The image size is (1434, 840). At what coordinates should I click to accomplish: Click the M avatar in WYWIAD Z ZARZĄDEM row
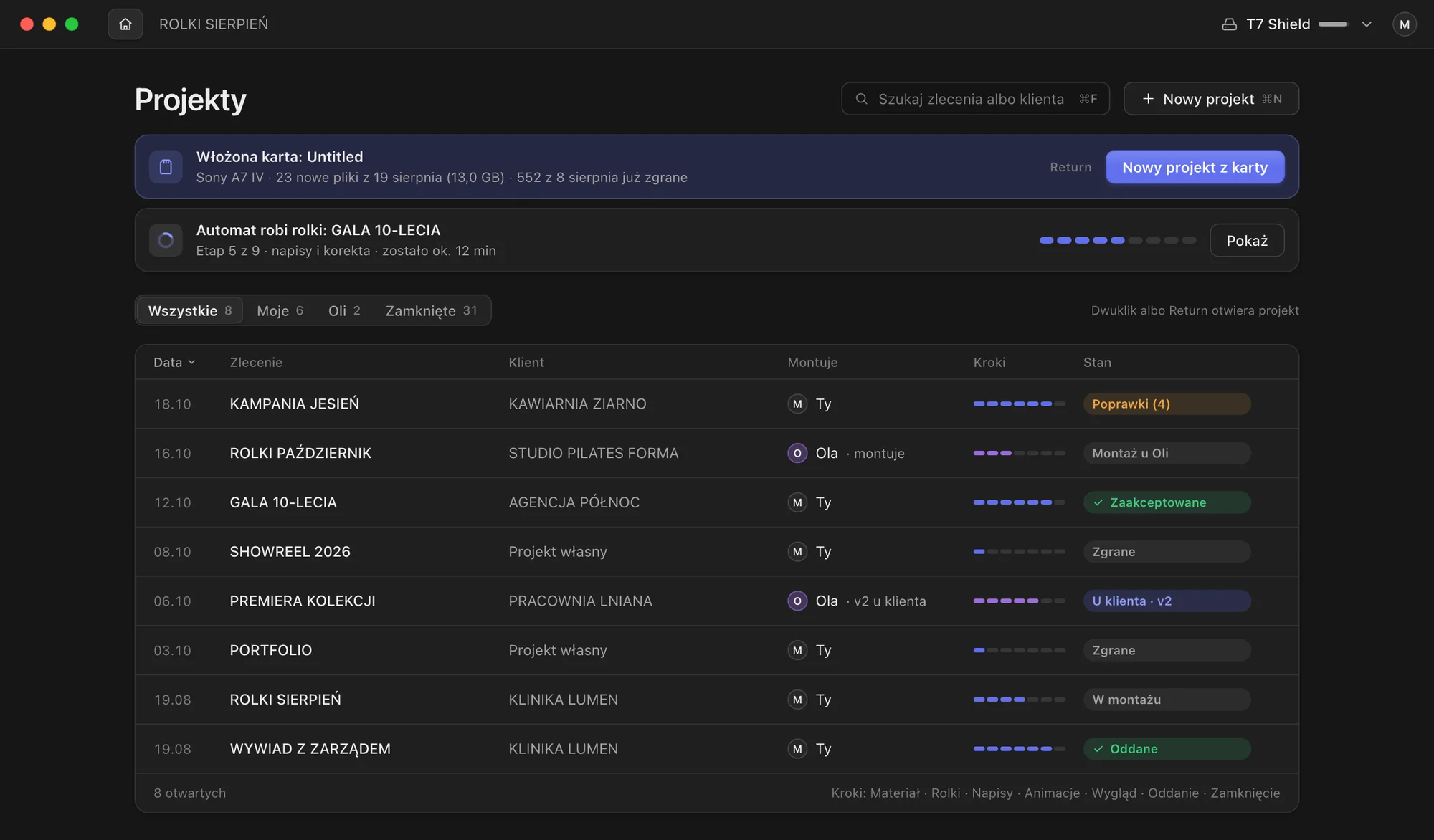[x=797, y=749]
